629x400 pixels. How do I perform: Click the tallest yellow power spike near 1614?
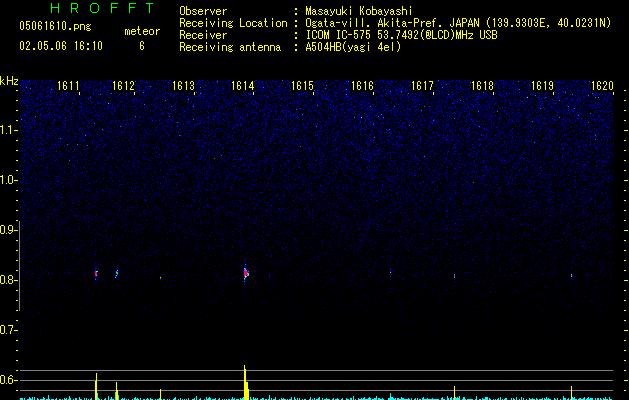click(x=245, y=382)
